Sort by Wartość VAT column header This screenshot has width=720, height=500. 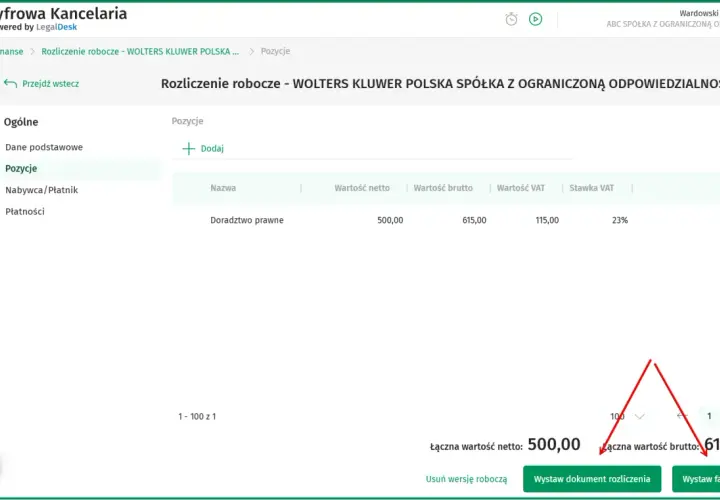(521, 188)
